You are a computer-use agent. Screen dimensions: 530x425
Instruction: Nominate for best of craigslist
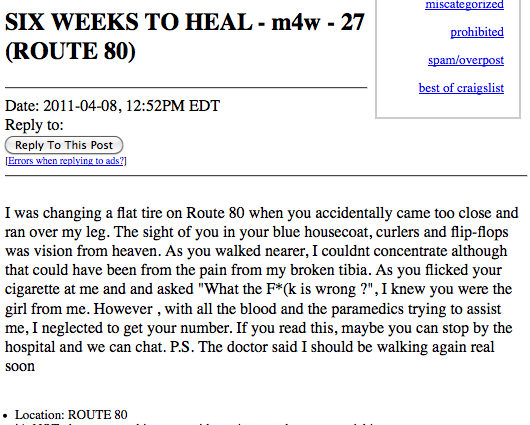(x=461, y=88)
